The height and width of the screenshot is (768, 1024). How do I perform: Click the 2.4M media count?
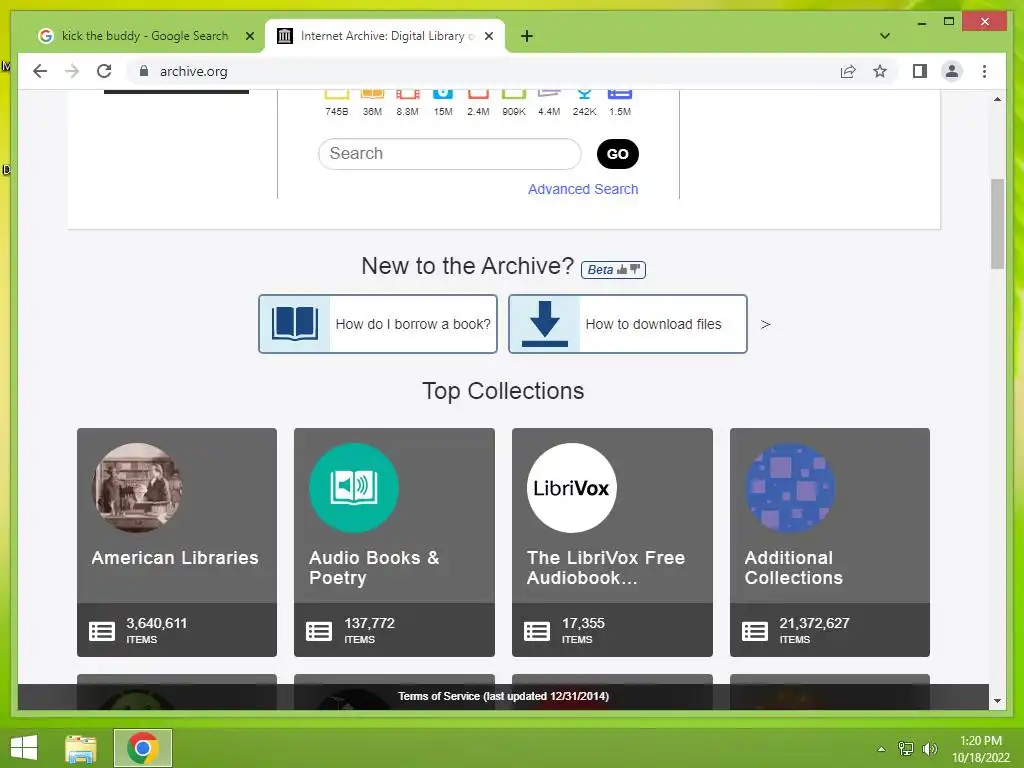(x=478, y=112)
